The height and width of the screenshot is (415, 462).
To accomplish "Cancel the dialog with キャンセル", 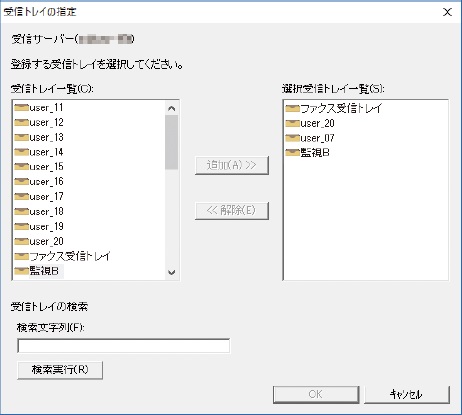I will click(407, 394).
